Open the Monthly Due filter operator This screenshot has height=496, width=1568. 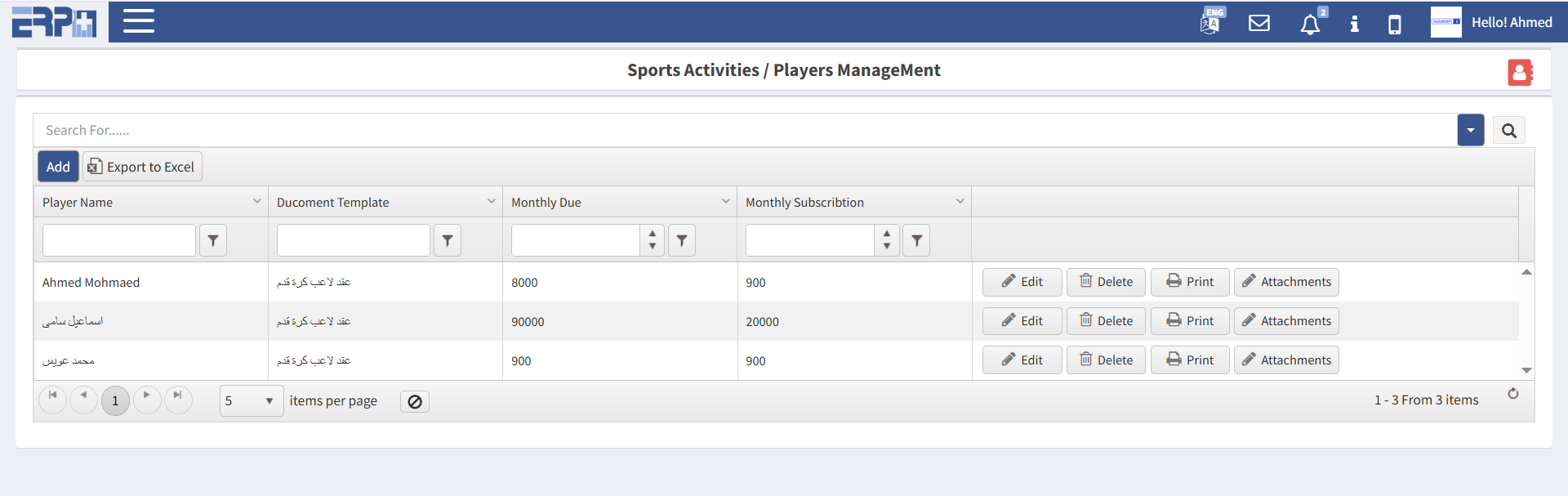point(682,240)
